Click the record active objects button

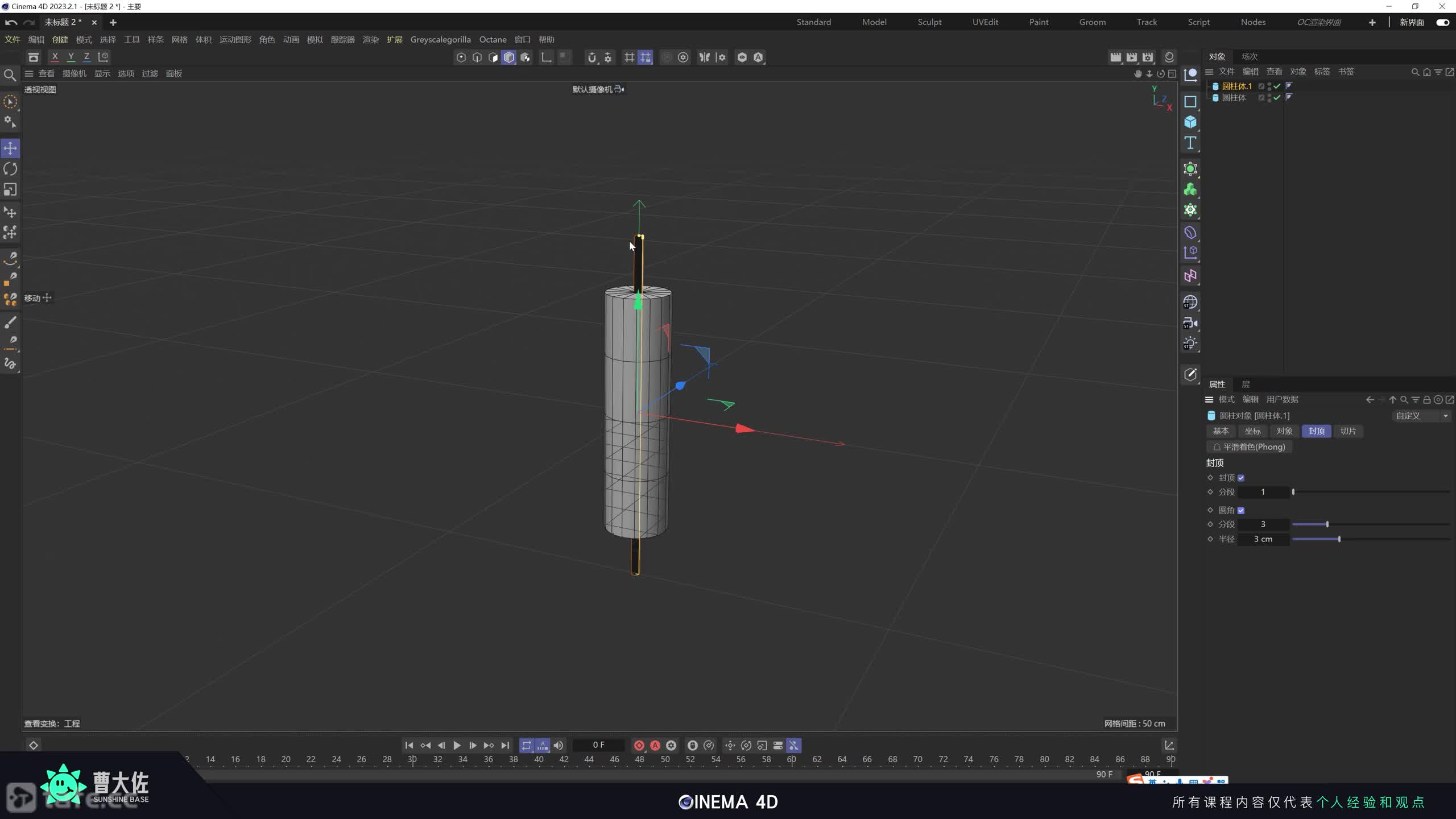pyautogui.click(x=639, y=745)
